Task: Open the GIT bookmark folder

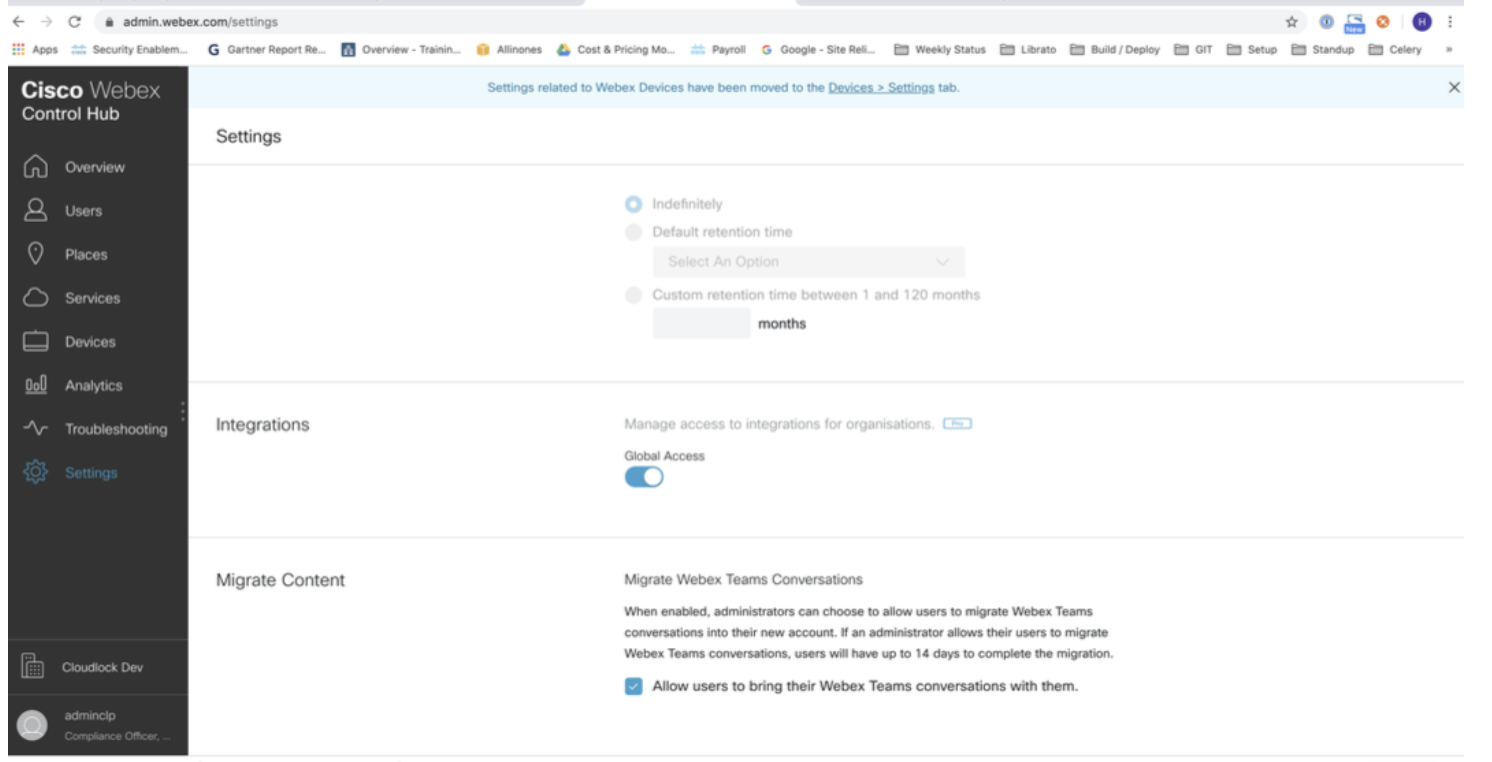Action: 1193,49
